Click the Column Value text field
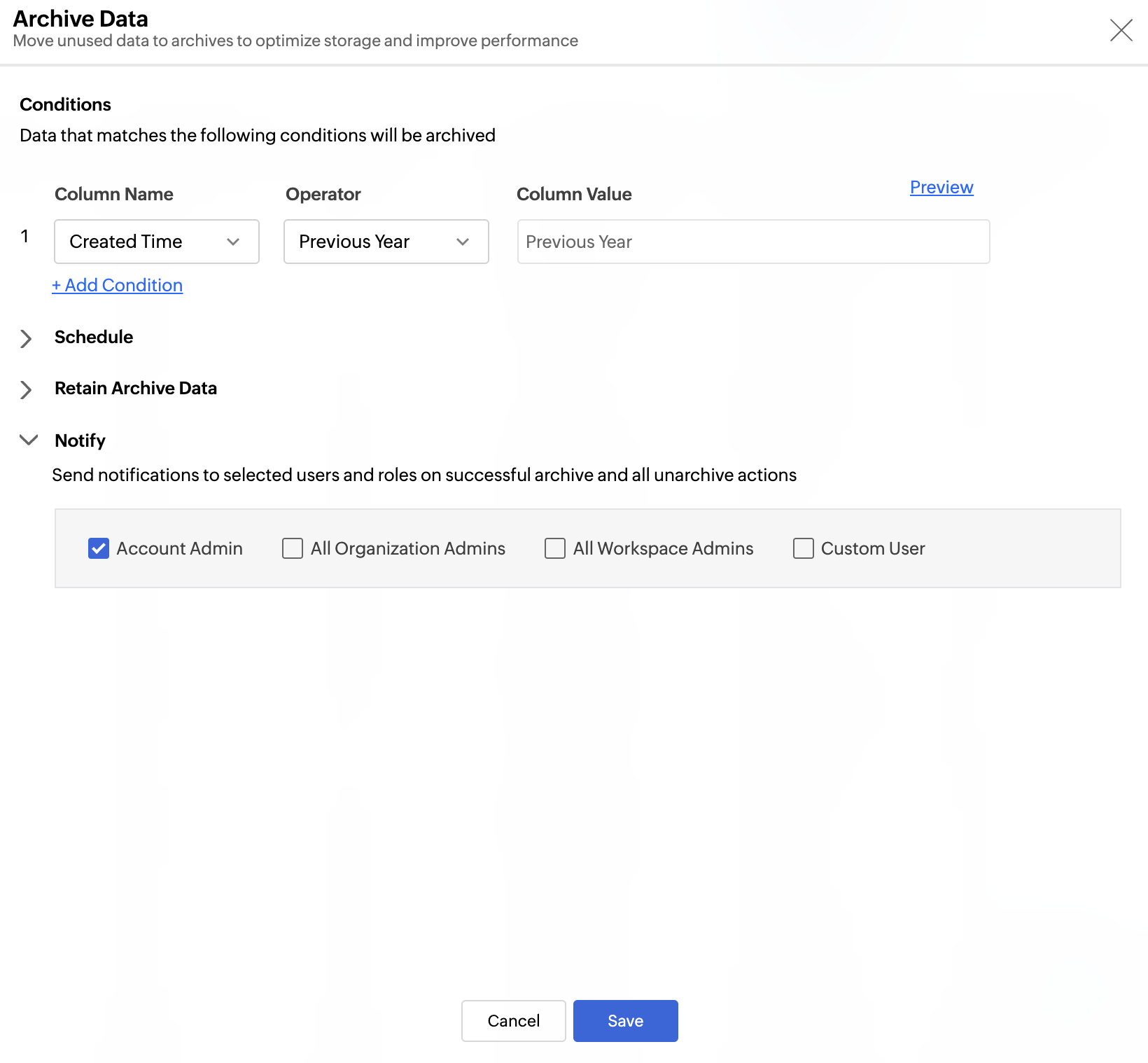Image resolution: width=1148 pixels, height=1063 pixels. point(753,242)
